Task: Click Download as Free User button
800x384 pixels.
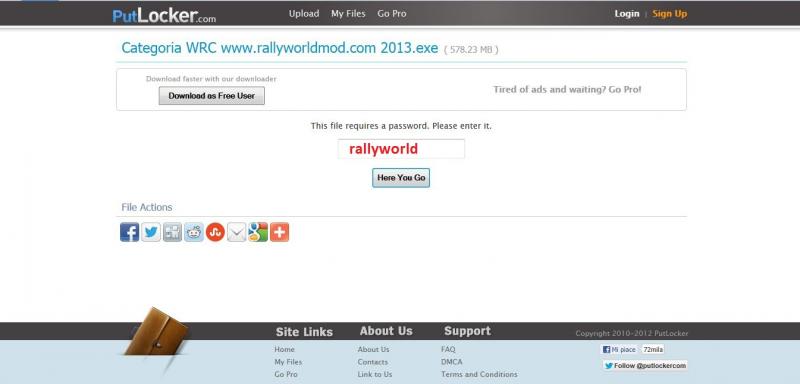Action: [x=212, y=95]
